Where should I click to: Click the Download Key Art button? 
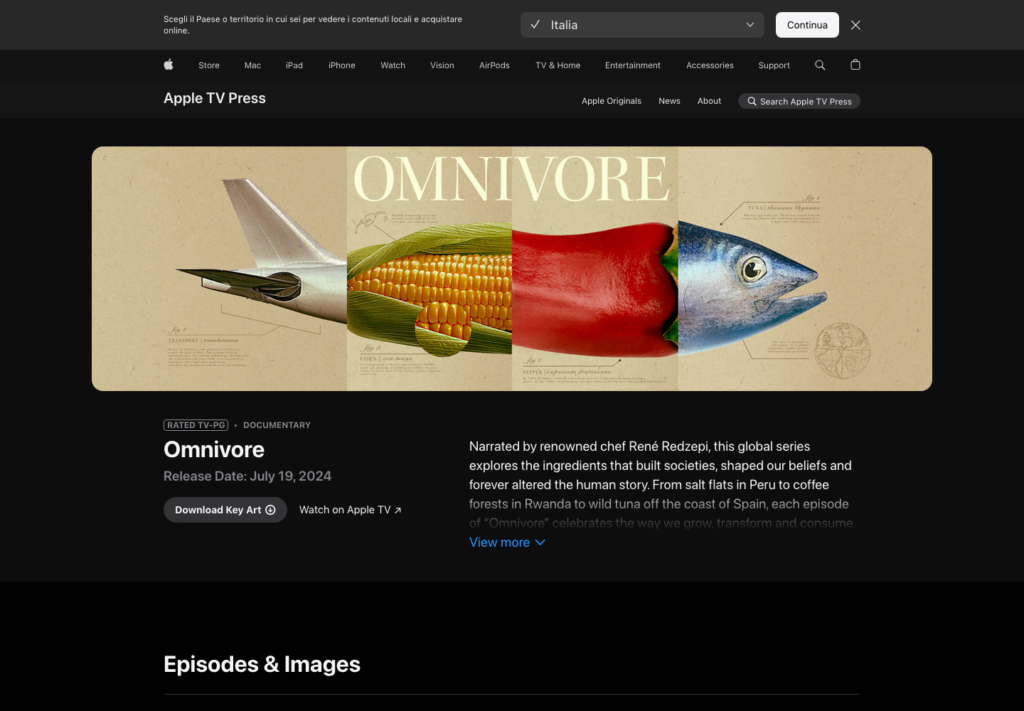tap(225, 510)
